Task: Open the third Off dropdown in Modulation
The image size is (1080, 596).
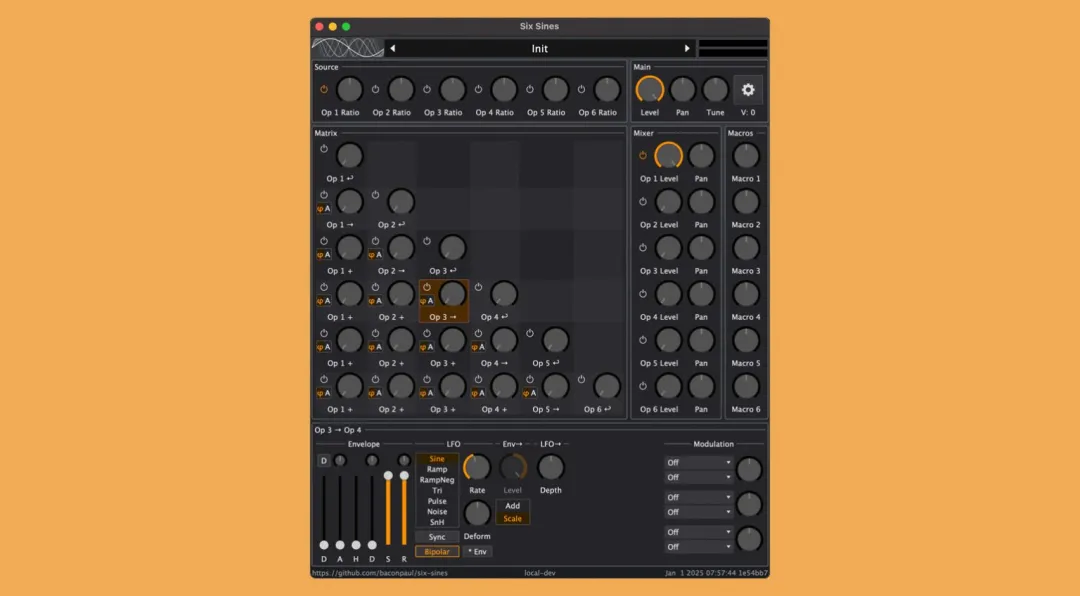Action: coord(698,497)
